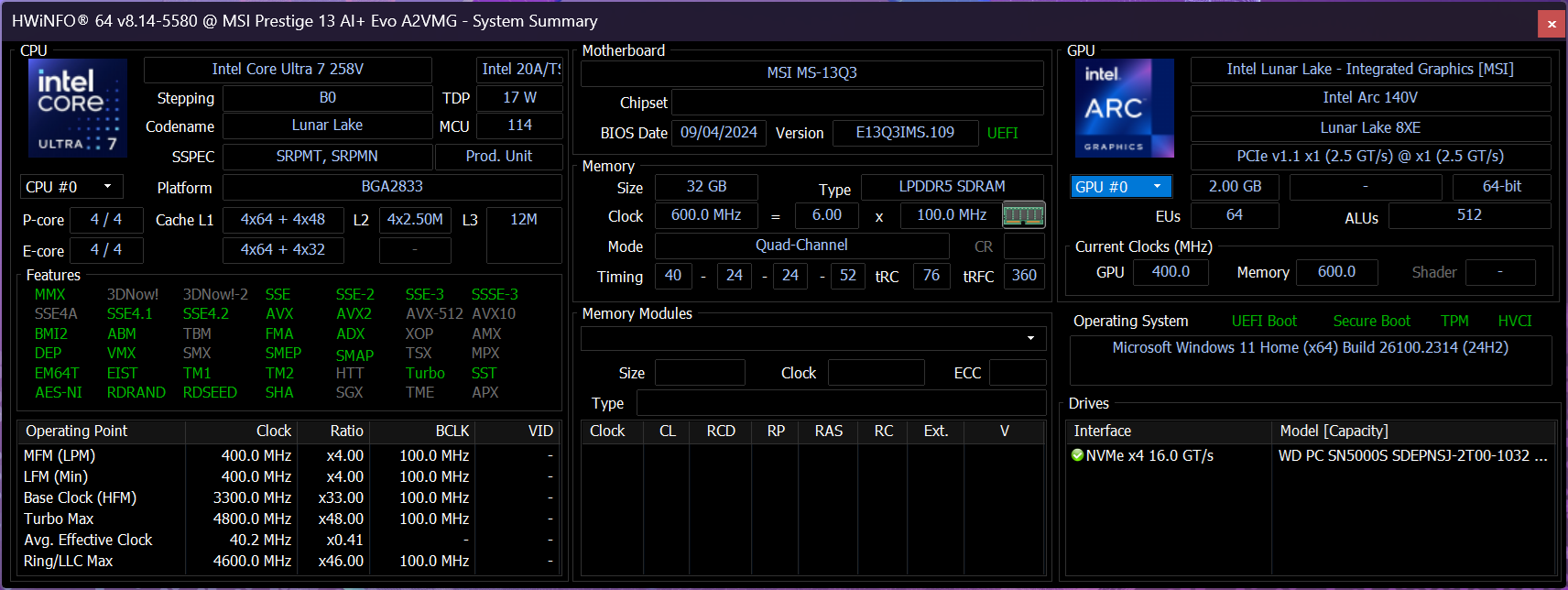The height and width of the screenshot is (590, 1568).
Task: Click the Codename value Lunar Lake
Action: pyautogui.click(x=327, y=126)
